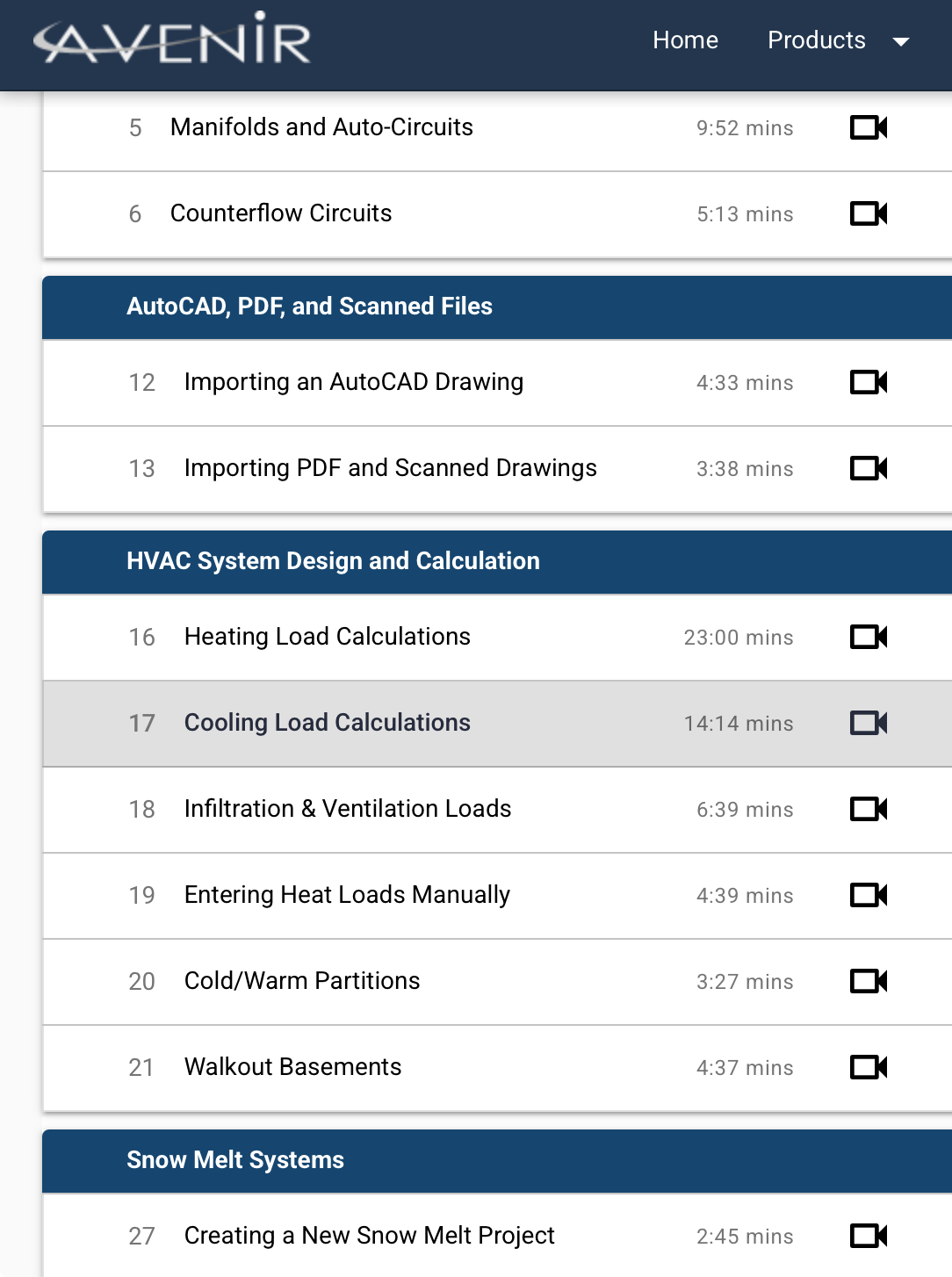Click video icon beside Heating Load Calculations
The height and width of the screenshot is (1277, 952).
click(869, 637)
